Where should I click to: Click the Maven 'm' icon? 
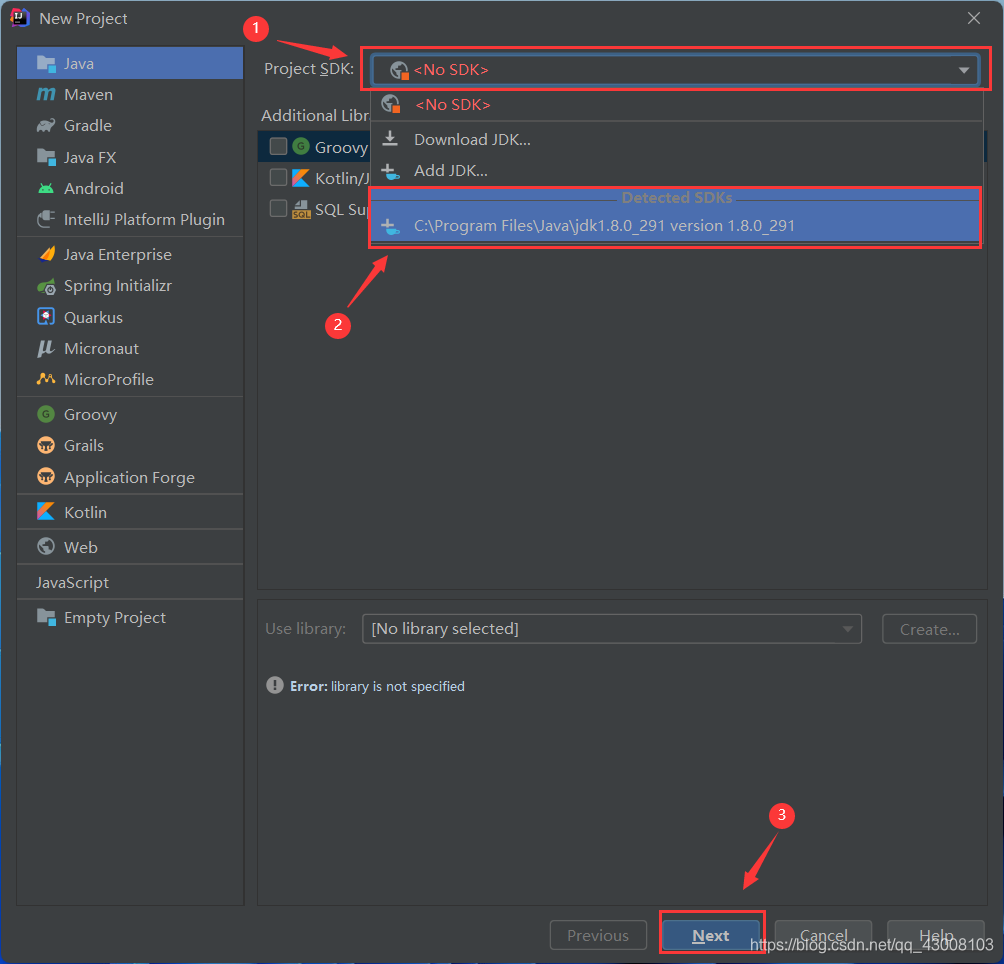point(46,95)
